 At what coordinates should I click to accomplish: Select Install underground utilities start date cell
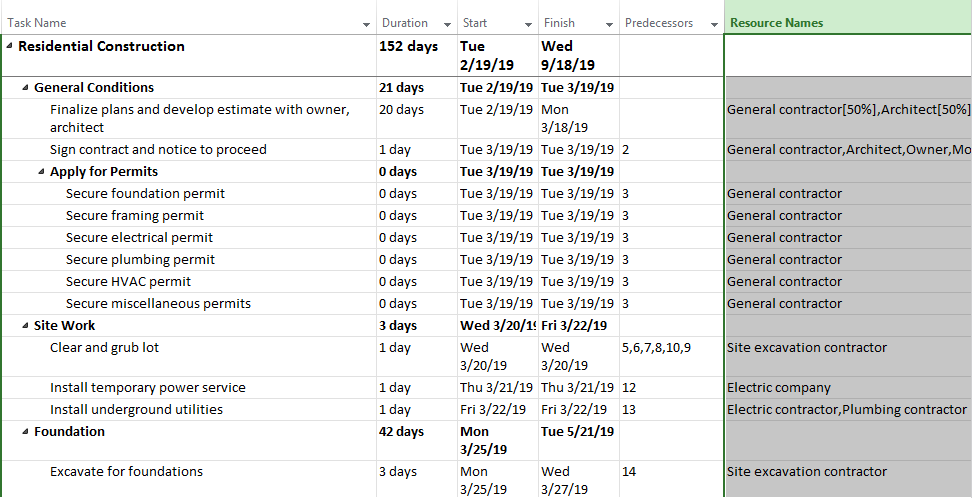[495, 410]
